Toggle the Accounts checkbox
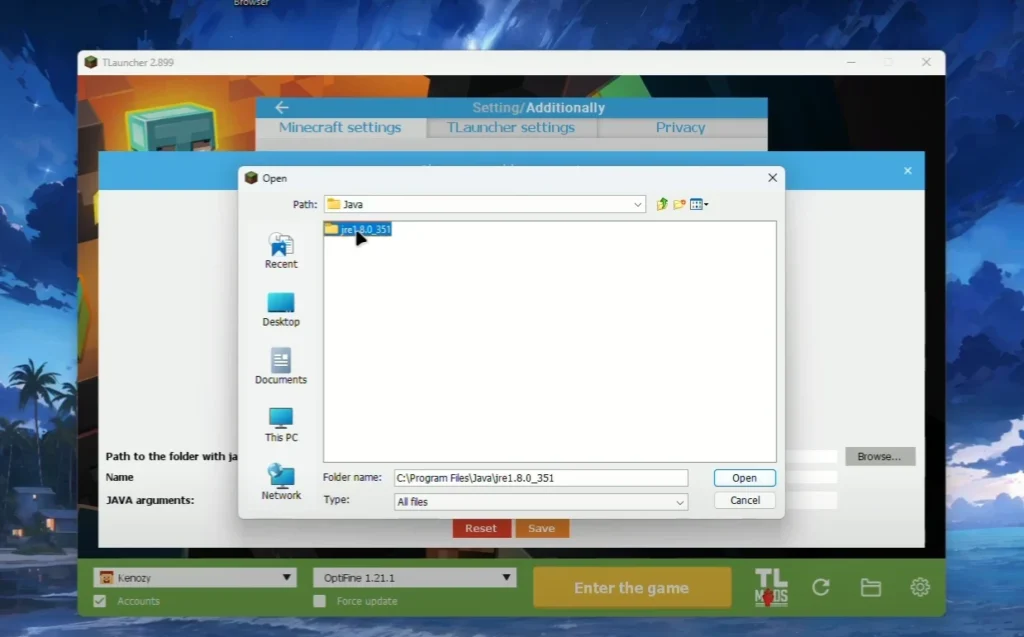The width and height of the screenshot is (1024, 637). (100, 601)
